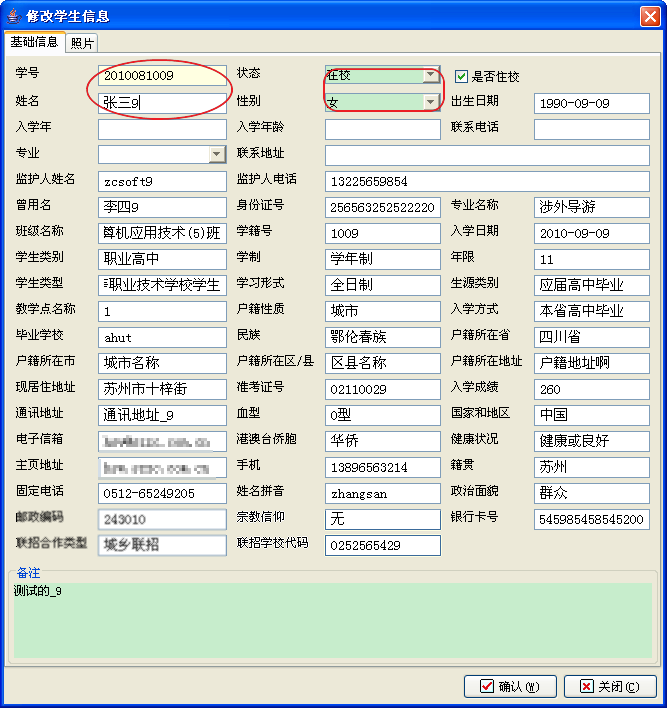667x708 pixels.
Task: Click the 电子信箱 input field
Action: pos(162,442)
